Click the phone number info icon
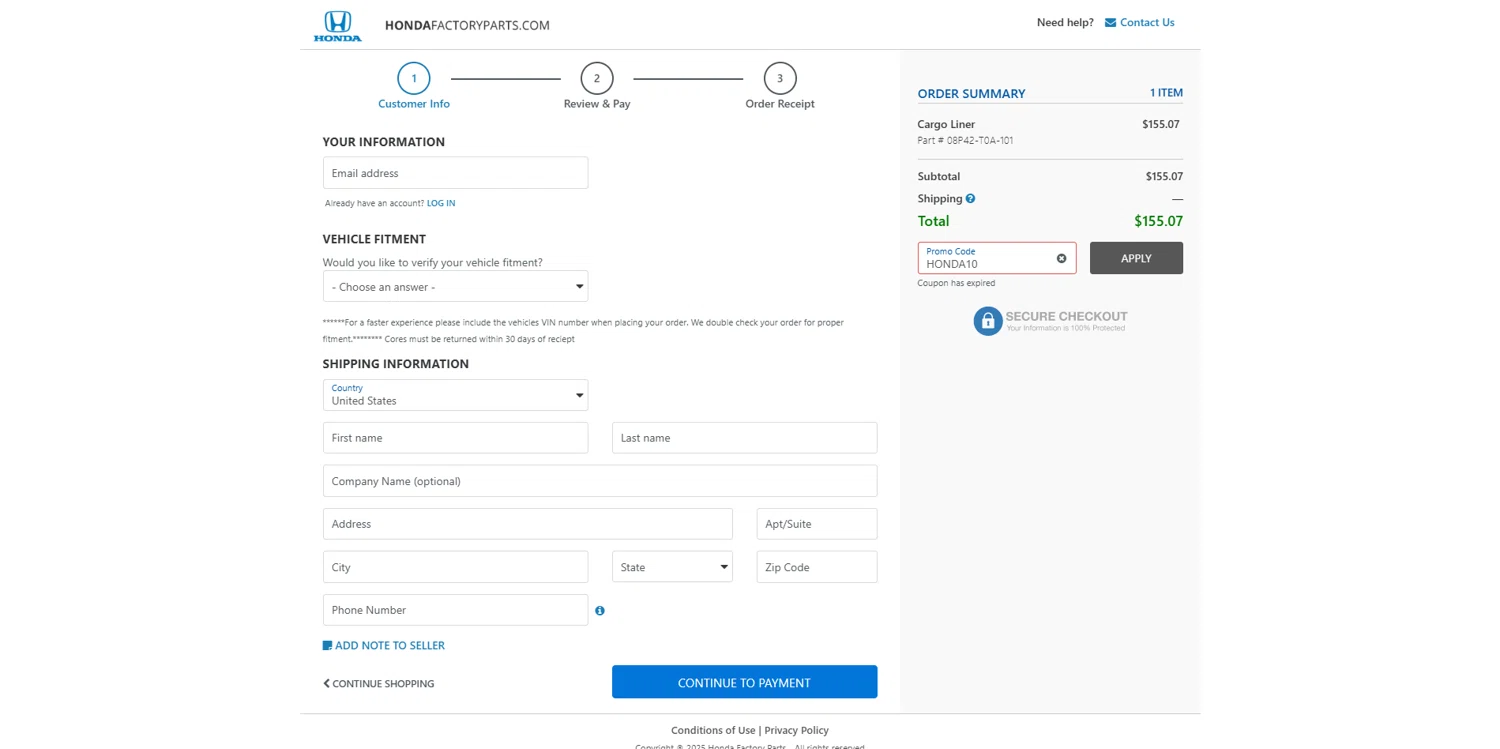The width and height of the screenshot is (1500, 749). [x=600, y=611]
